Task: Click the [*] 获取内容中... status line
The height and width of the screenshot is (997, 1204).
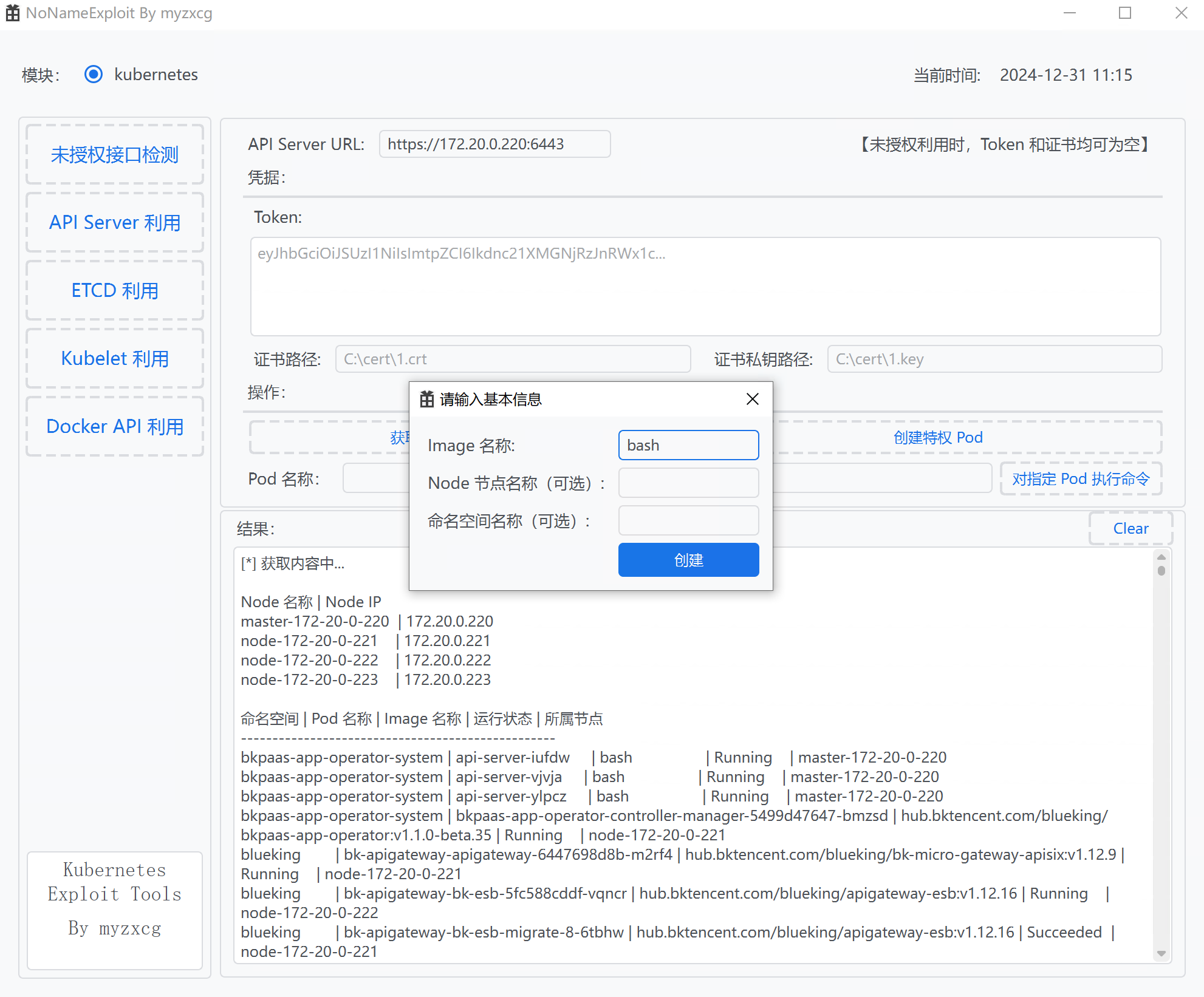Action: click(x=293, y=563)
